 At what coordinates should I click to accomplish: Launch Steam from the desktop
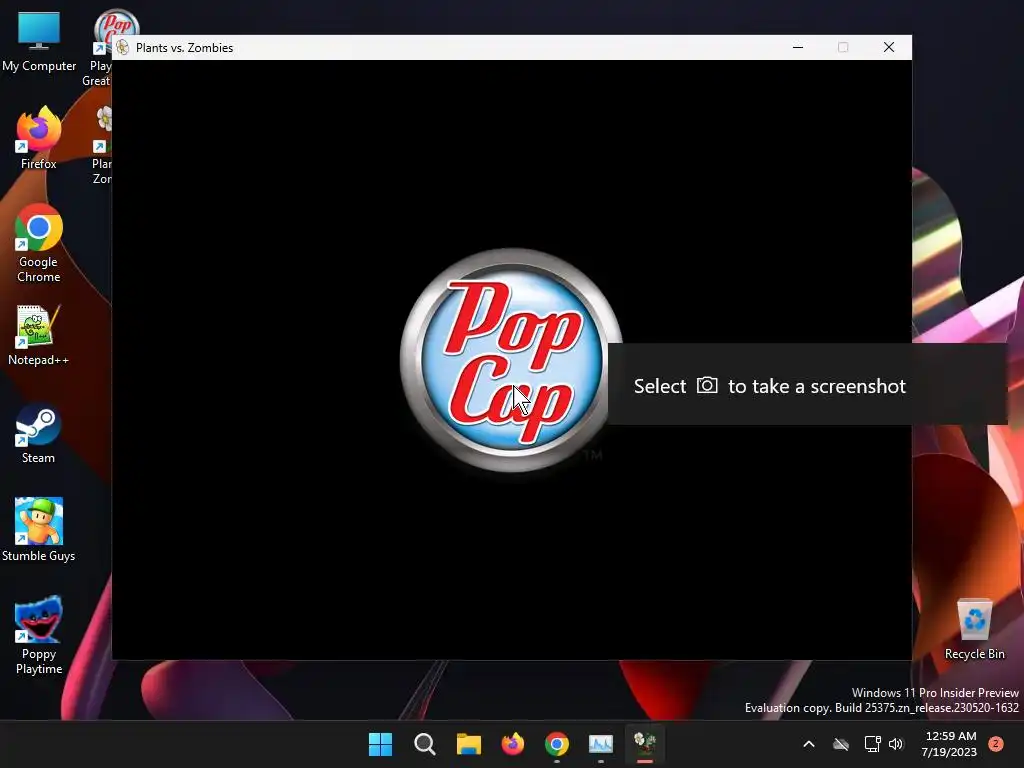pyautogui.click(x=39, y=433)
